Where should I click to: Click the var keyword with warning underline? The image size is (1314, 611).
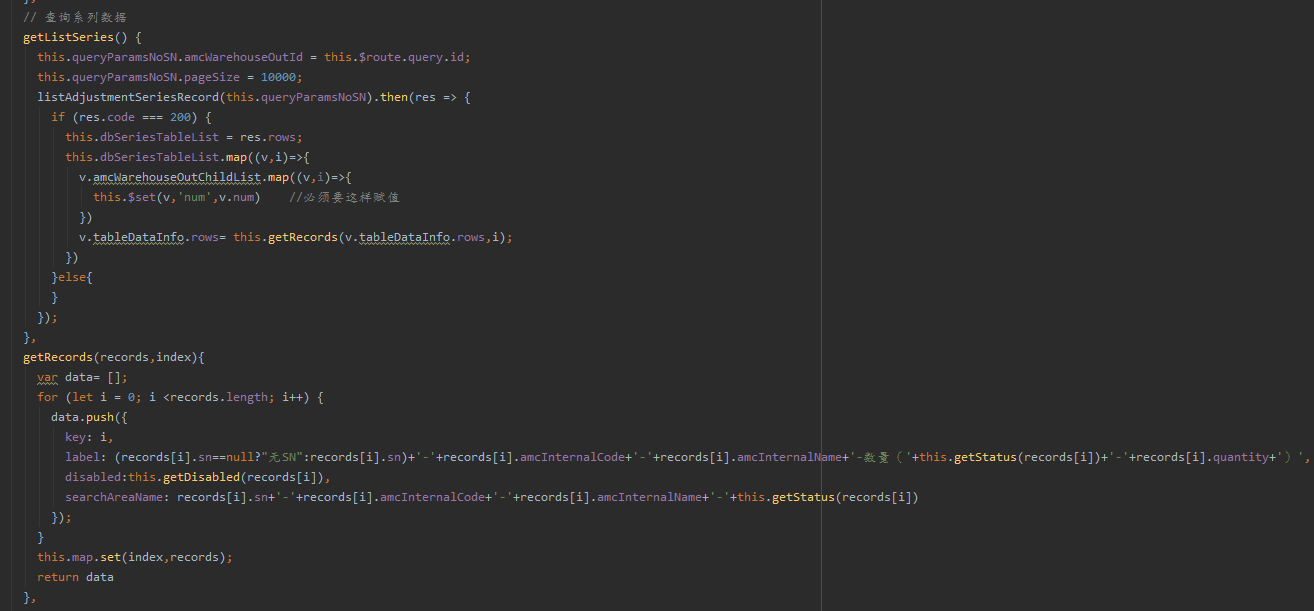click(46, 377)
